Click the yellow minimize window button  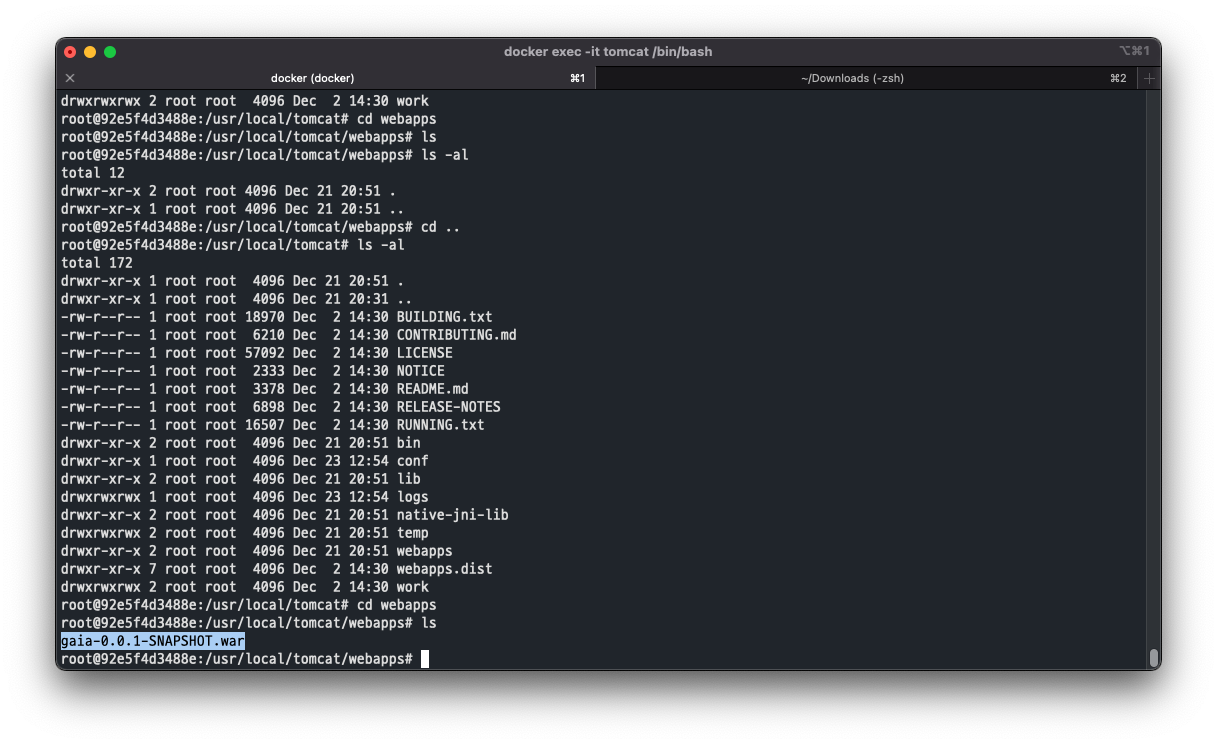tap(90, 52)
